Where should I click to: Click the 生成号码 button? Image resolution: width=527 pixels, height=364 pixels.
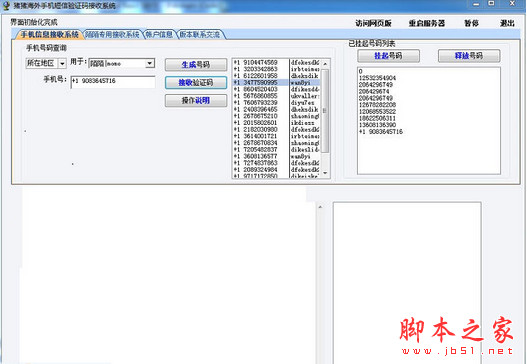point(196,65)
